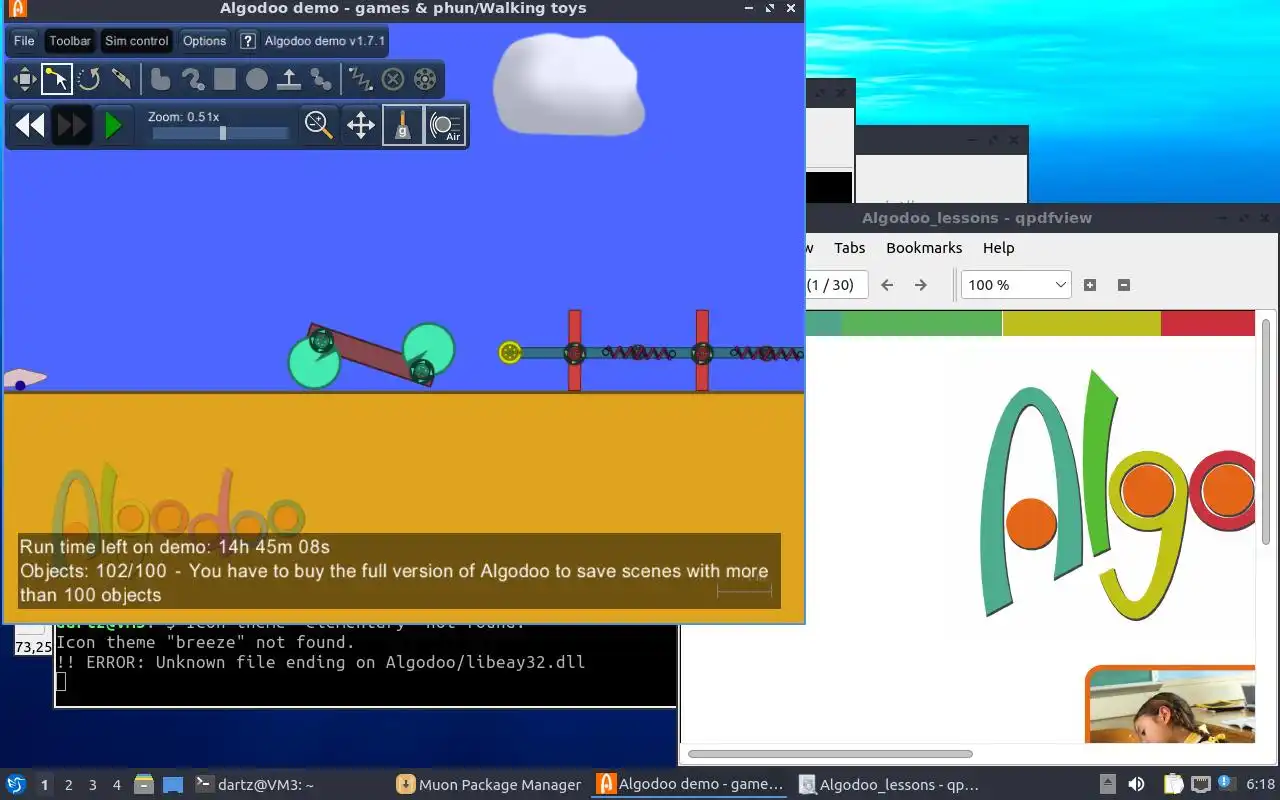1280x800 pixels.
Task: Open Help menu in qpdfview
Action: [998, 248]
